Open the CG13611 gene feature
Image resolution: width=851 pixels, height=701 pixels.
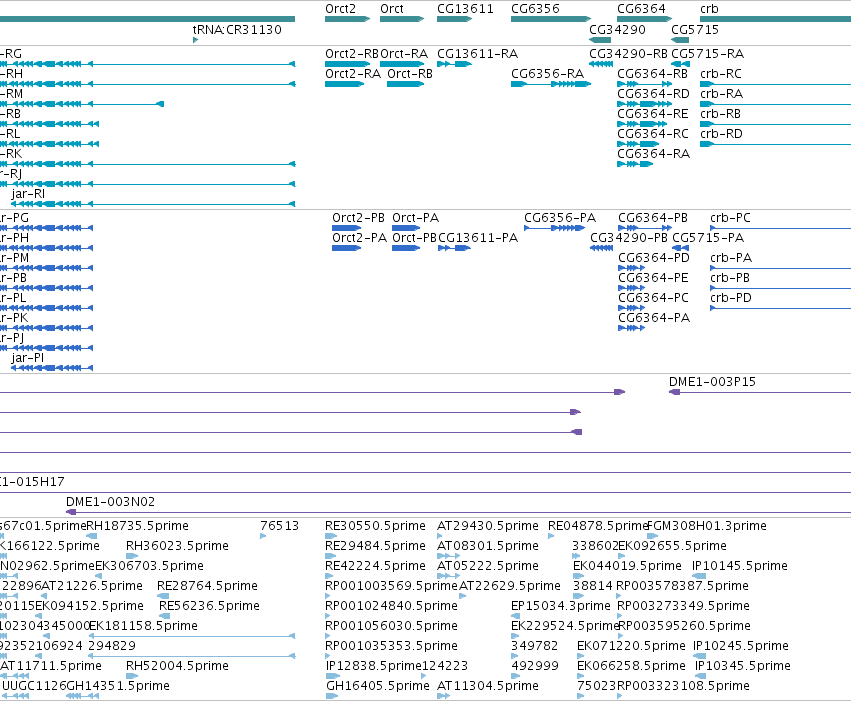(454, 19)
